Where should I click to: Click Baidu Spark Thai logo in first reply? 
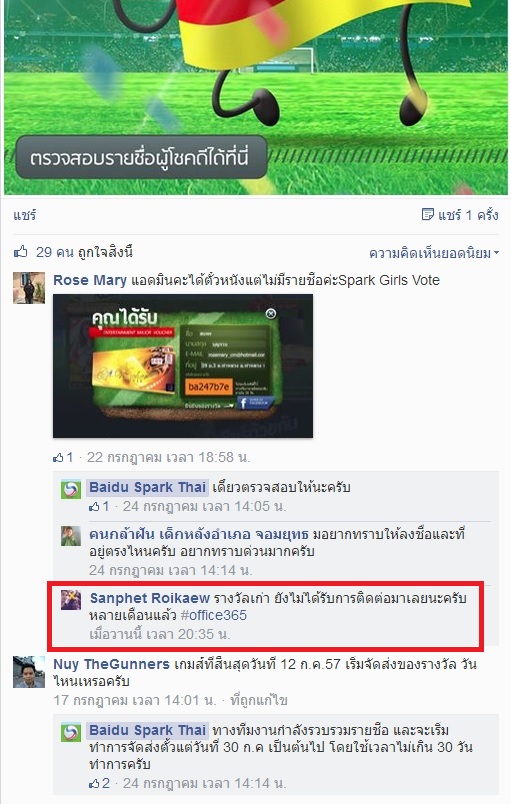(71, 489)
